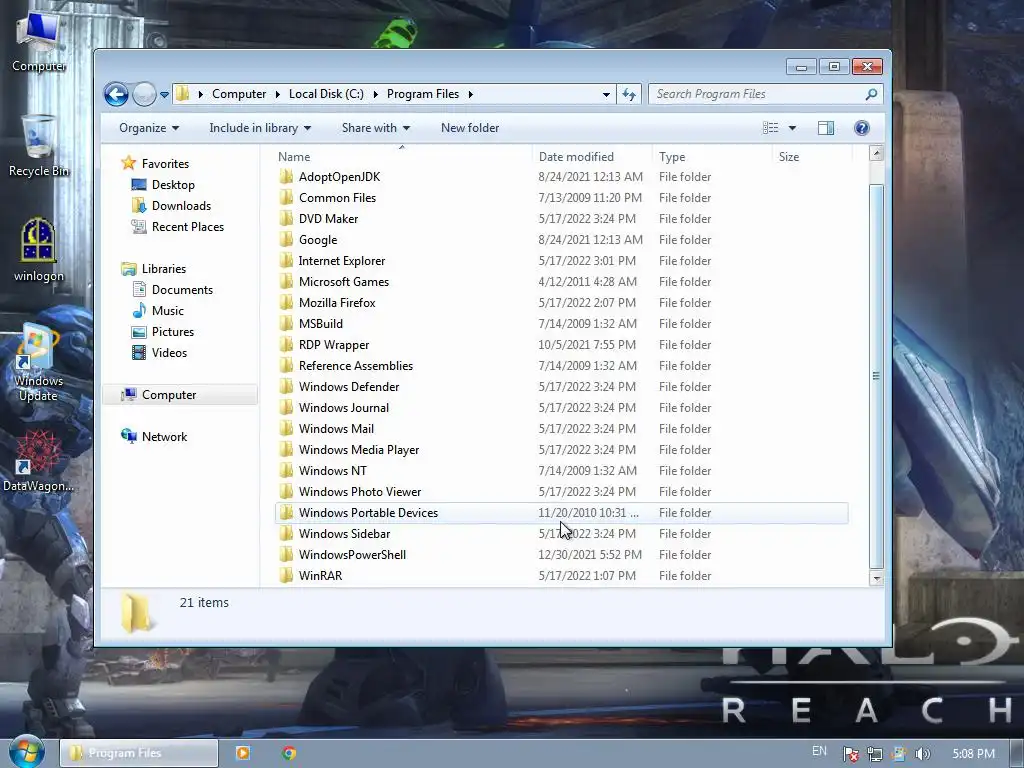1024x768 pixels.
Task: Select the AdoptOpenJDK folder icon
Action: 286,177
